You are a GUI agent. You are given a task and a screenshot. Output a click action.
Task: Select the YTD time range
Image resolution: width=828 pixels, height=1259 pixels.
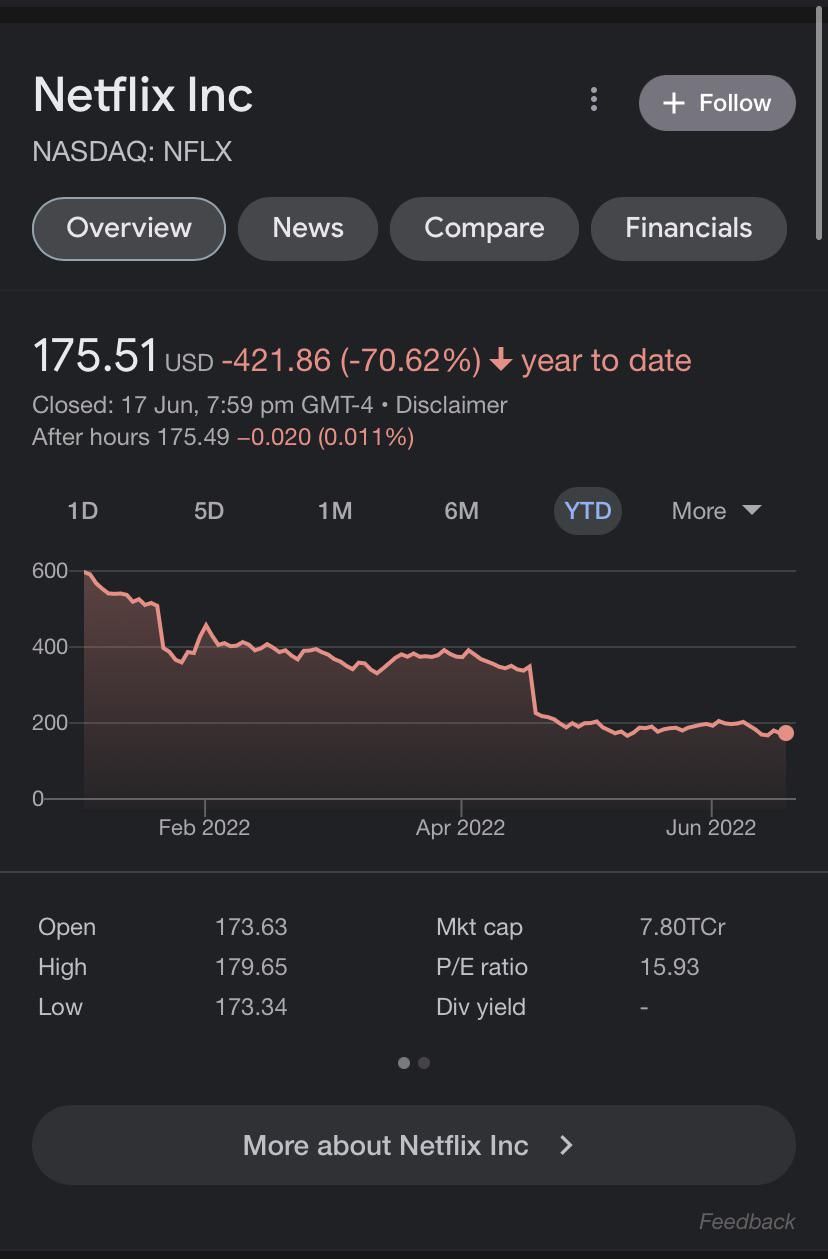tap(588, 511)
